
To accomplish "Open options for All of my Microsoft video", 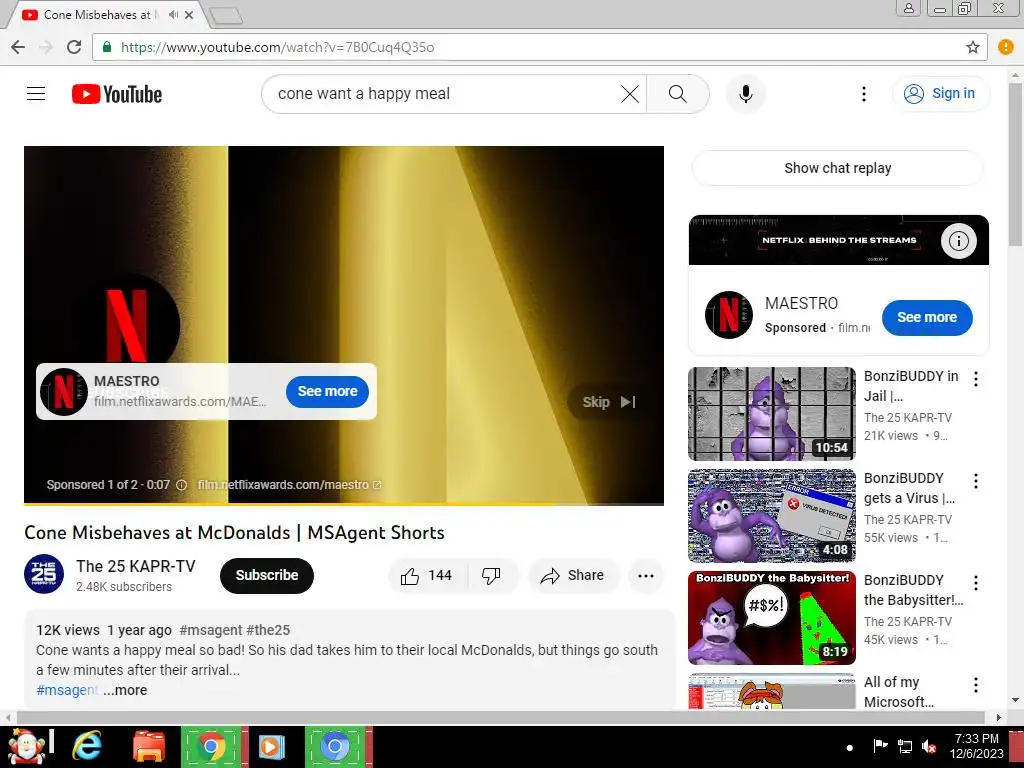I will click(x=976, y=684).
